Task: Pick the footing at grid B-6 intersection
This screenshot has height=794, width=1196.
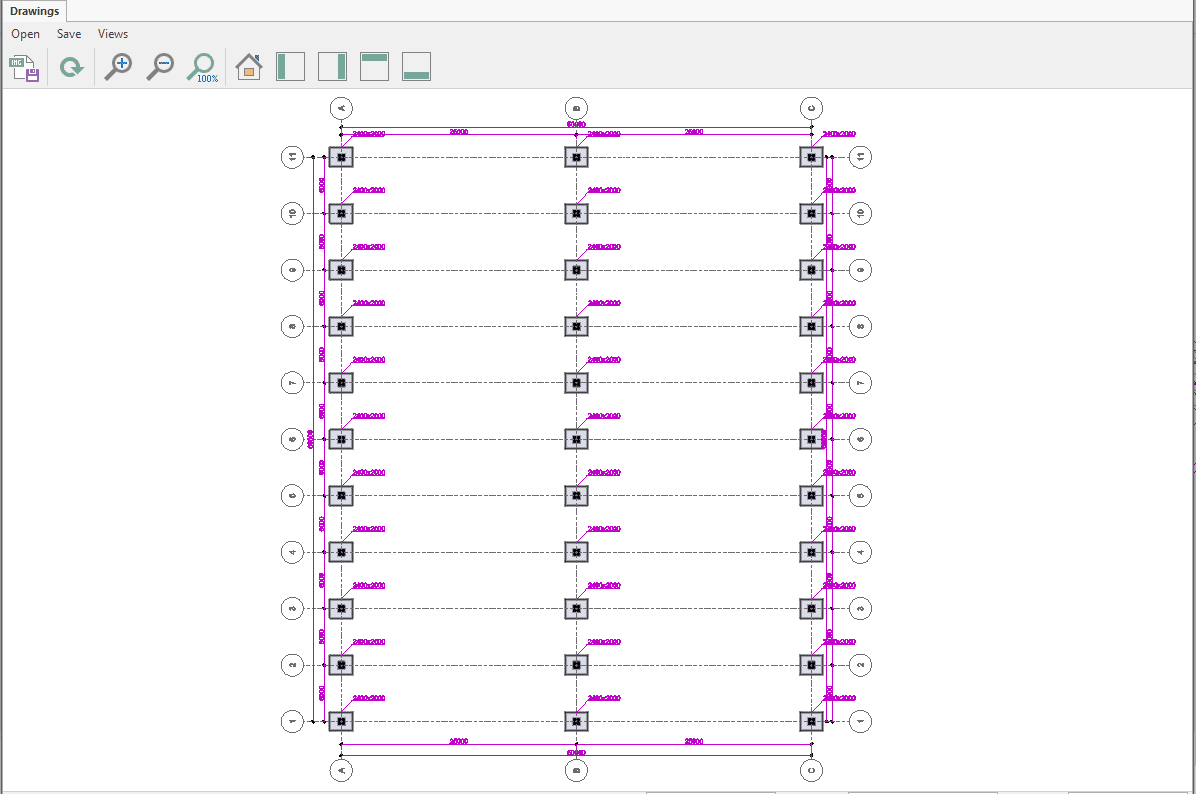Action: 576,439
